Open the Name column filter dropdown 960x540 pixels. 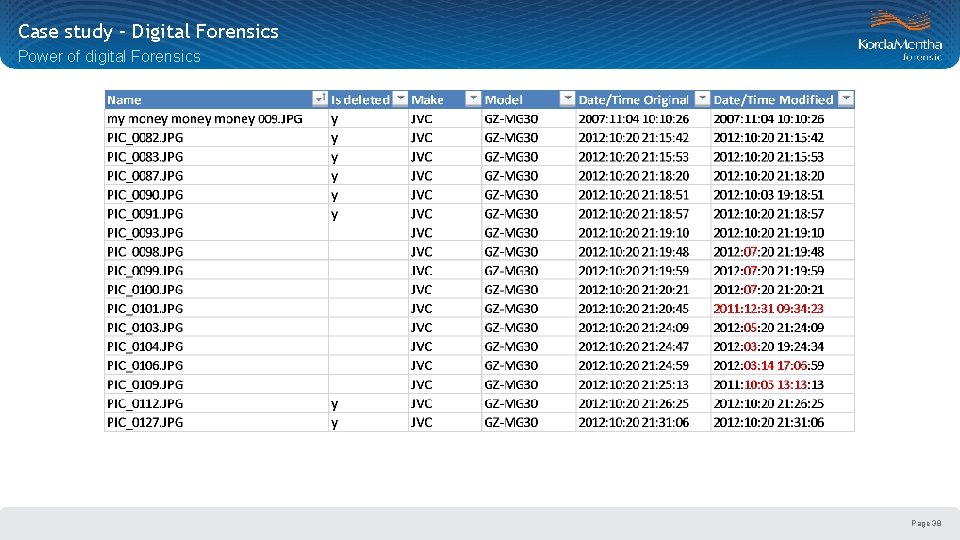pos(320,99)
